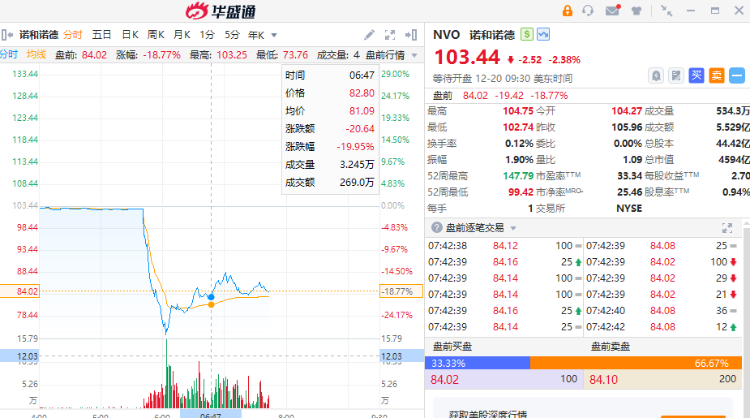This screenshot has width=750, height=418.
Task: Click the shirt skin theme icon
Action: [638, 11]
